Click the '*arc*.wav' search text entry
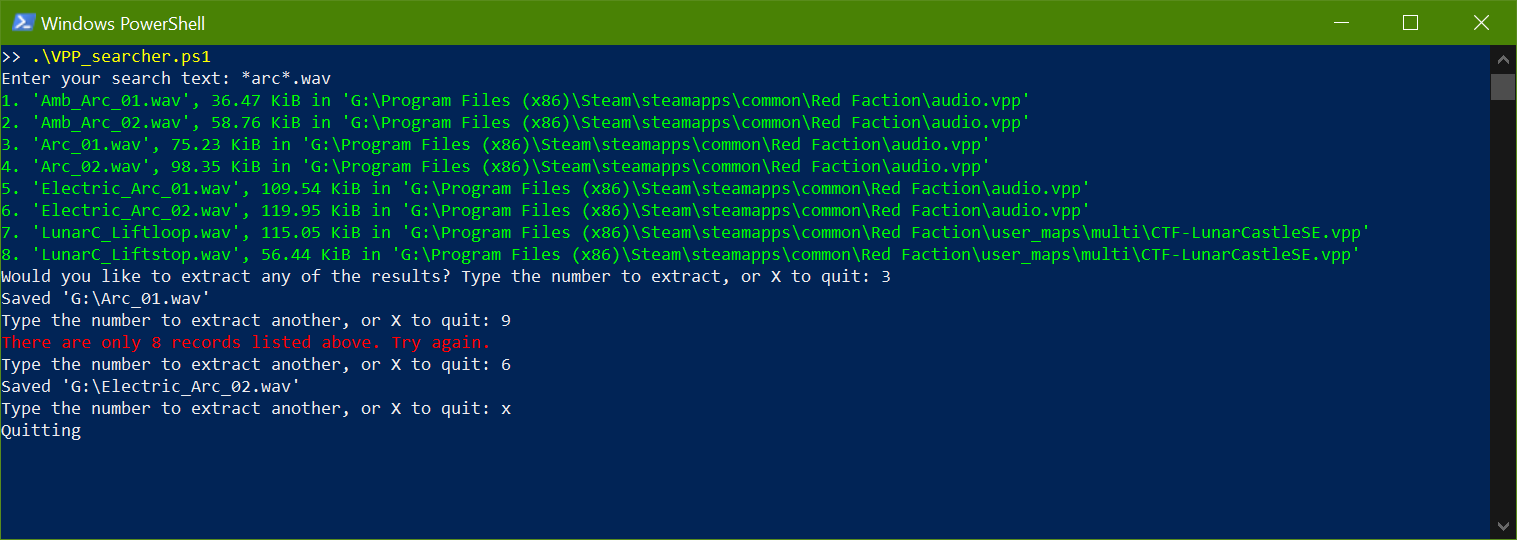The height and width of the screenshot is (540, 1517). pos(286,78)
